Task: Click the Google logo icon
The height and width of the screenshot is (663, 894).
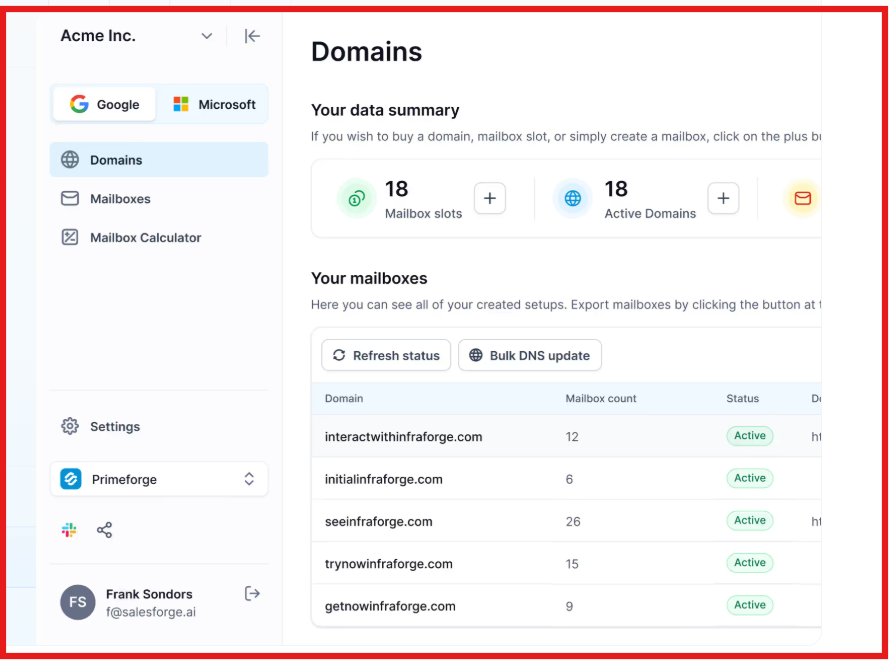Action: pos(79,104)
